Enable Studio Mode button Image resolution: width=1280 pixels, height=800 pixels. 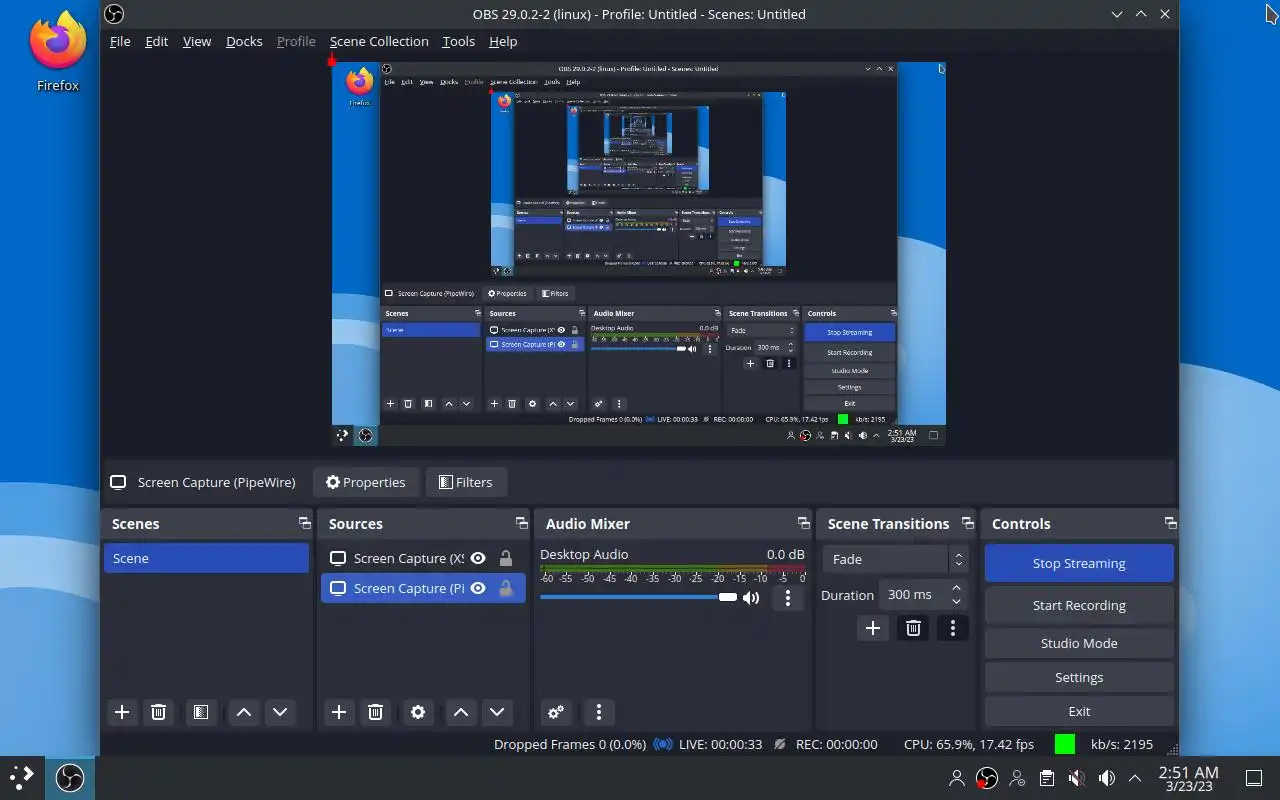click(x=1079, y=643)
